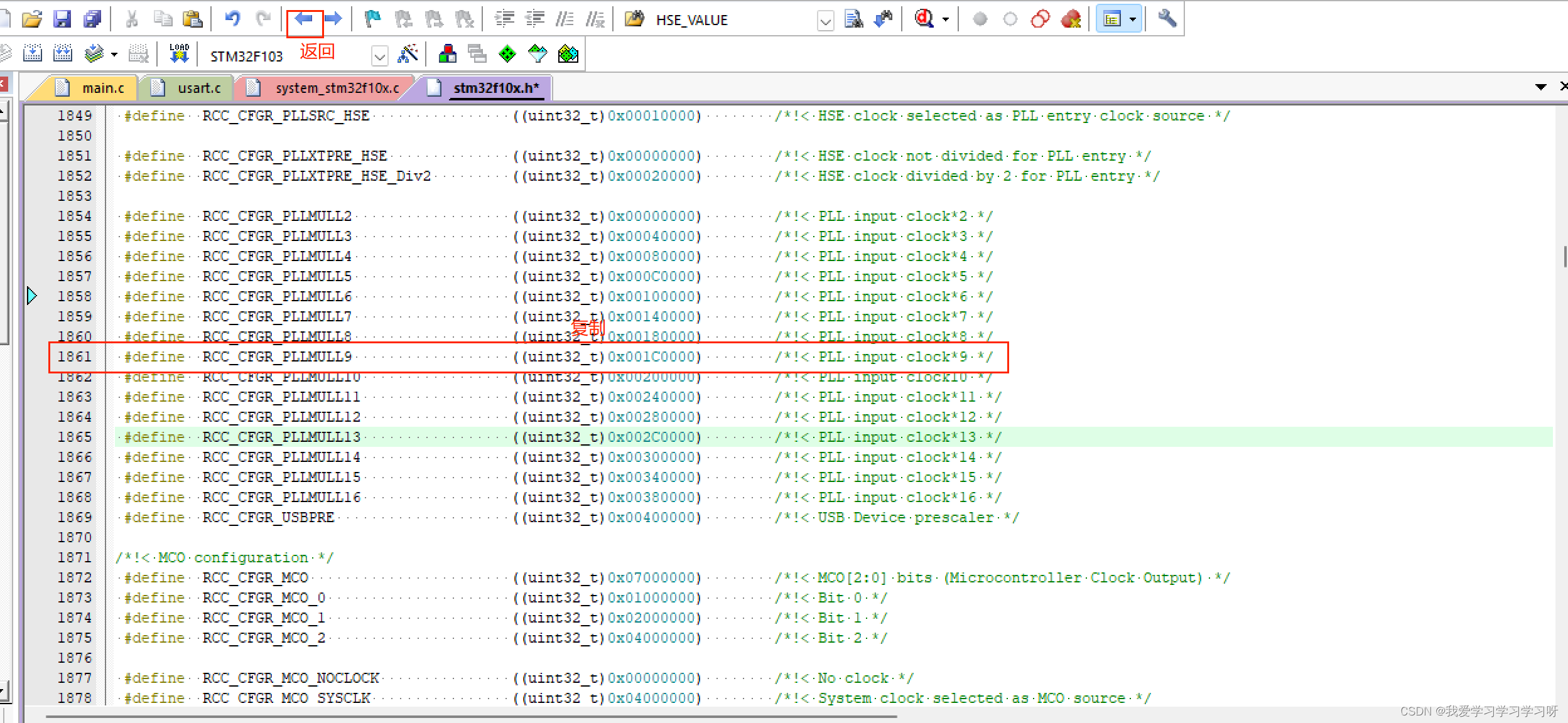Open the debug session dropdown arrow
This screenshot has width=1568, height=723.
tap(946, 19)
